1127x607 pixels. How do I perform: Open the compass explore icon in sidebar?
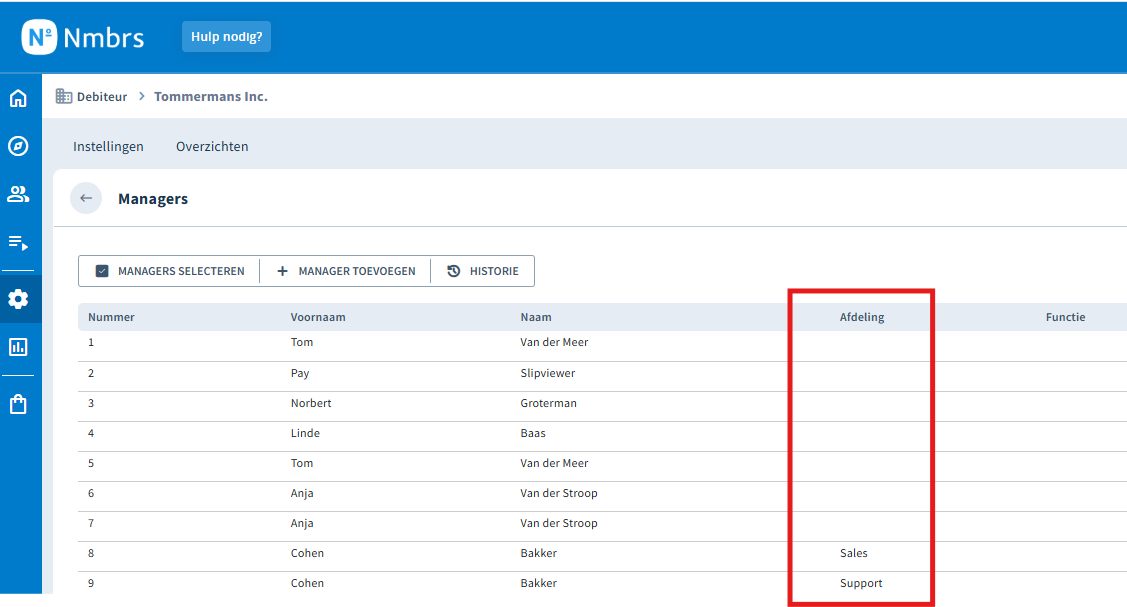pos(18,146)
